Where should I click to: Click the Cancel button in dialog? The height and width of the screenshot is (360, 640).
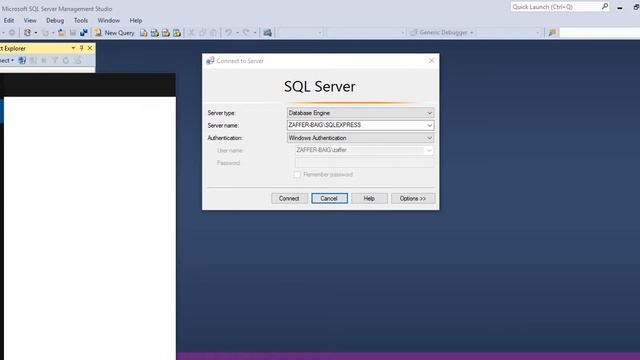pyautogui.click(x=329, y=198)
